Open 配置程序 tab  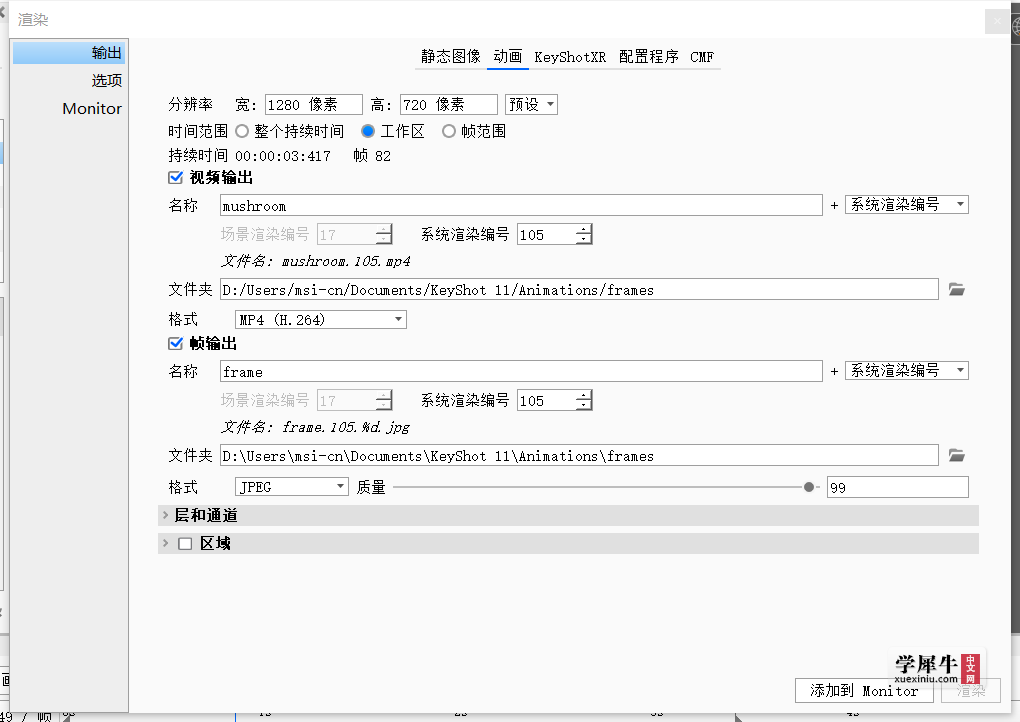pos(649,57)
